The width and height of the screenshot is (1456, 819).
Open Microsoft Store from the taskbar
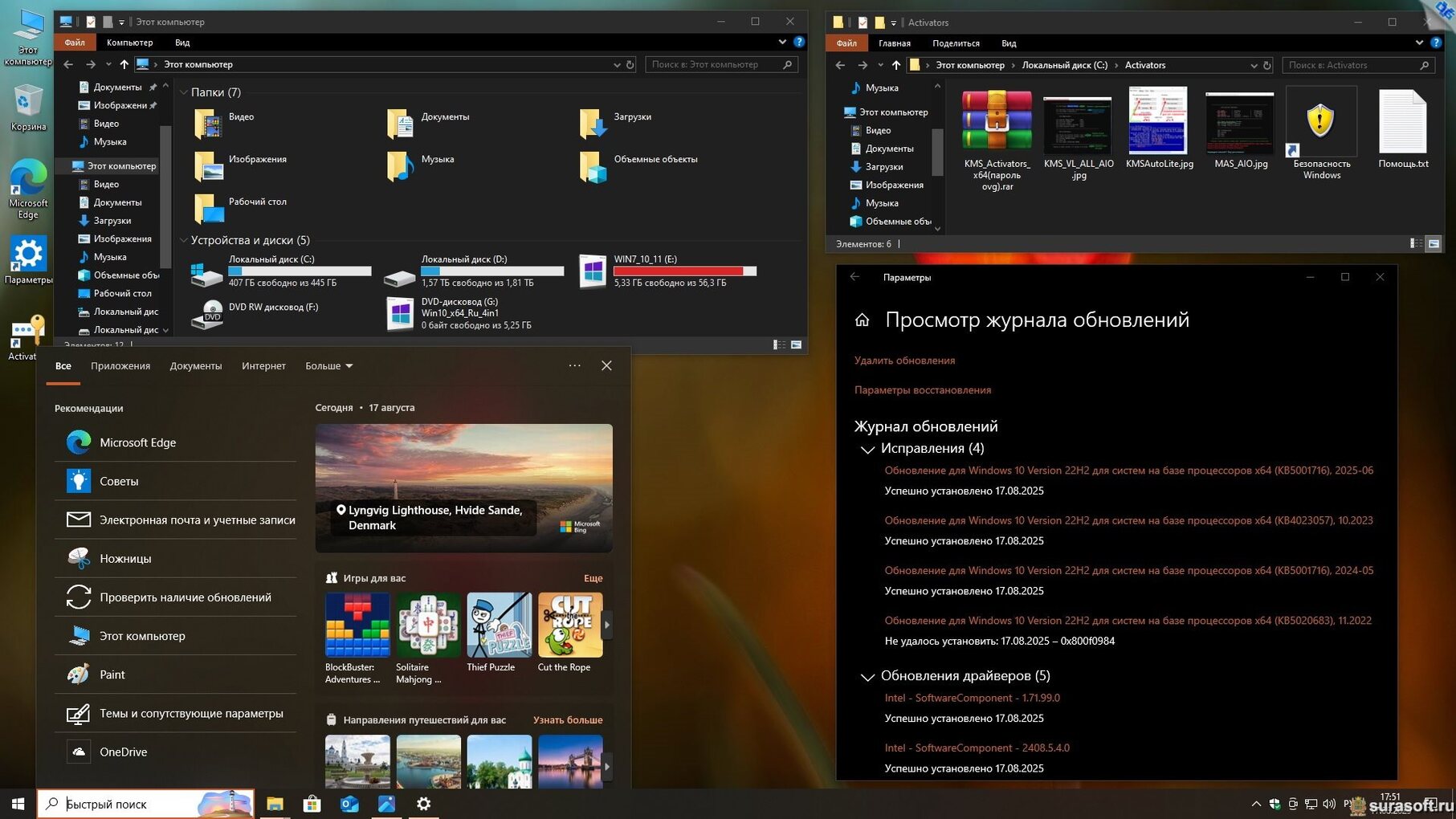click(312, 804)
